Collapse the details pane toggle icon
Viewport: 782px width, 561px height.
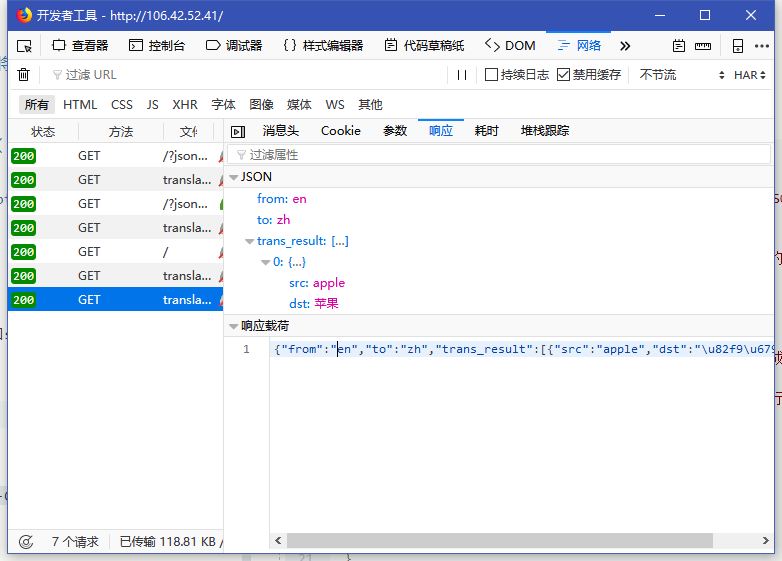point(238,132)
